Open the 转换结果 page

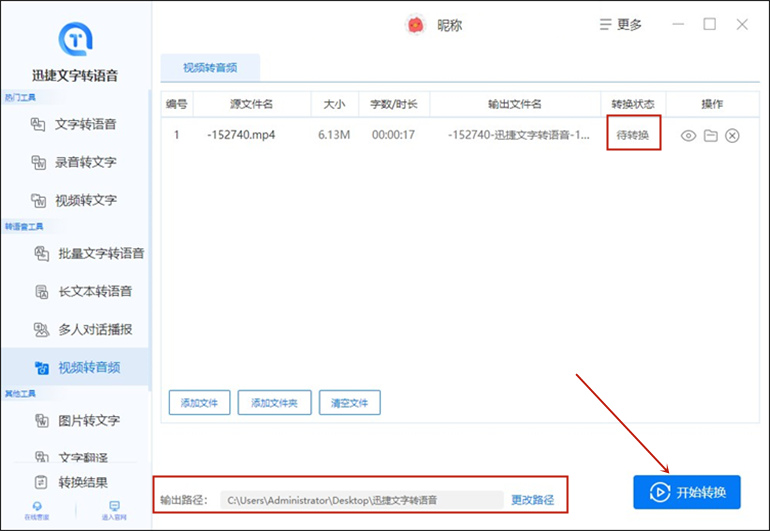click(71, 482)
